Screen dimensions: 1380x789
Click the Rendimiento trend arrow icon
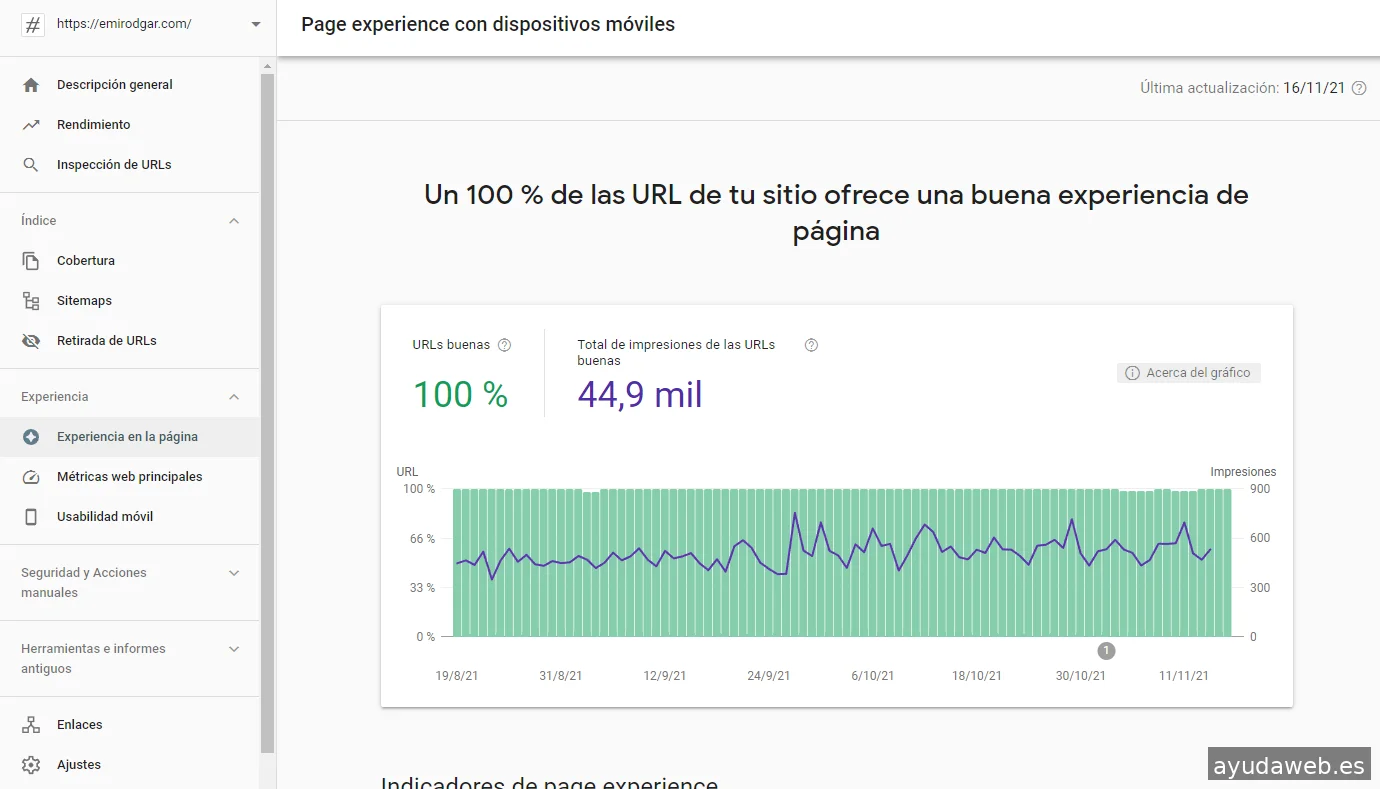pyautogui.click(x=31, y=125)
